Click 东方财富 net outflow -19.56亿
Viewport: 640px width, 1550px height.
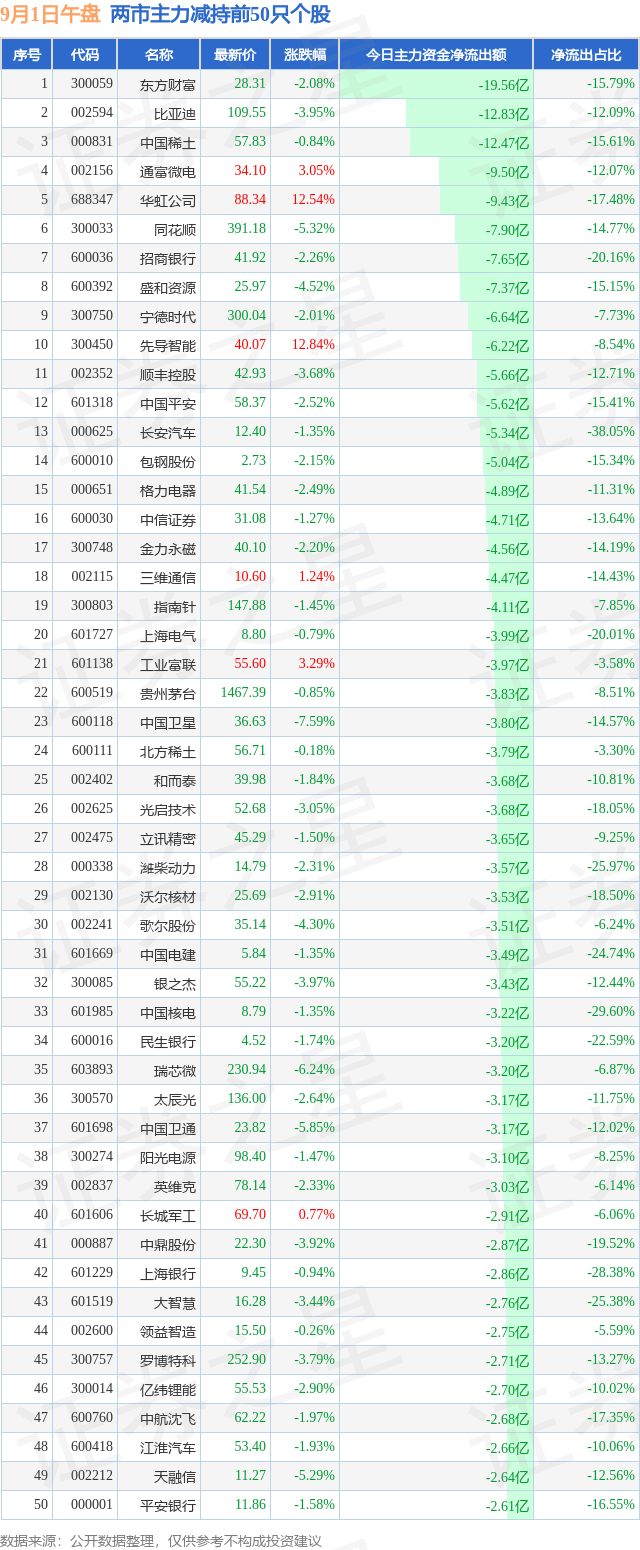pos(504,85)
